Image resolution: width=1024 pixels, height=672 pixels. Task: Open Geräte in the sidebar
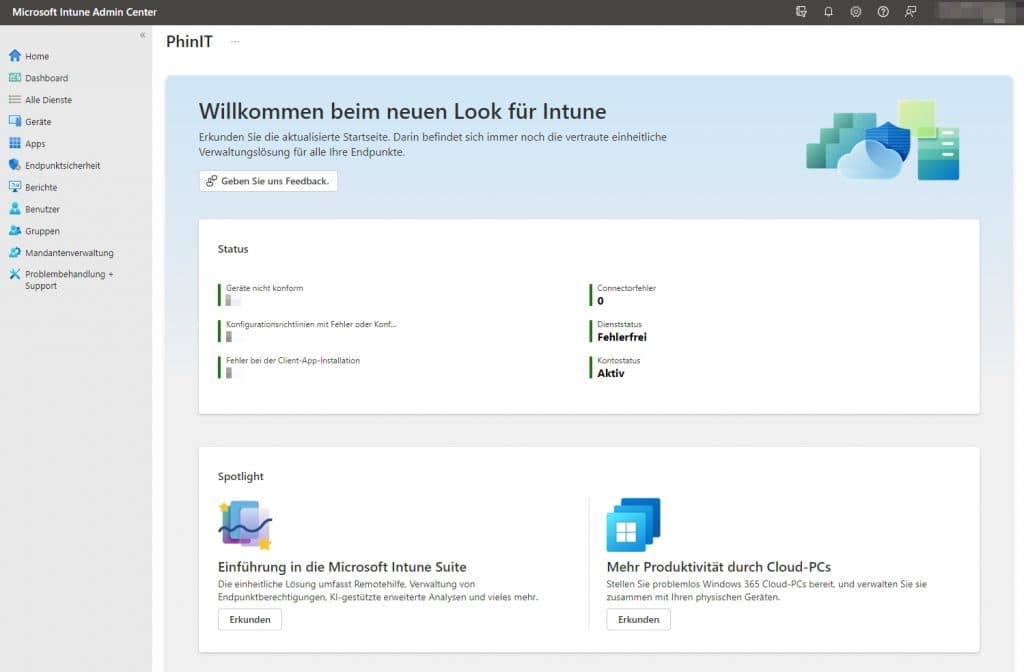[x=36, y=121]
